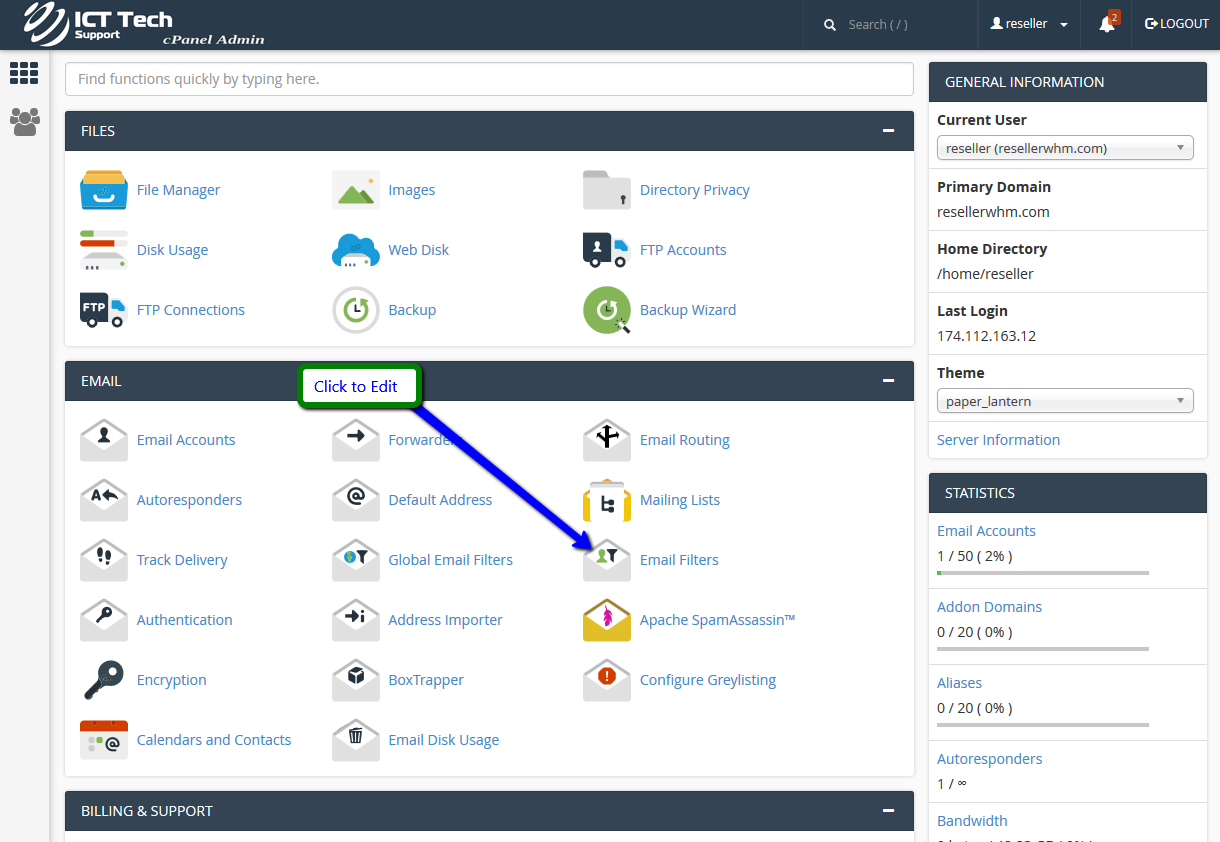Click the home grid sidebar icon
The width and height of the screenshot is (1220, 842).
point(24,73)
